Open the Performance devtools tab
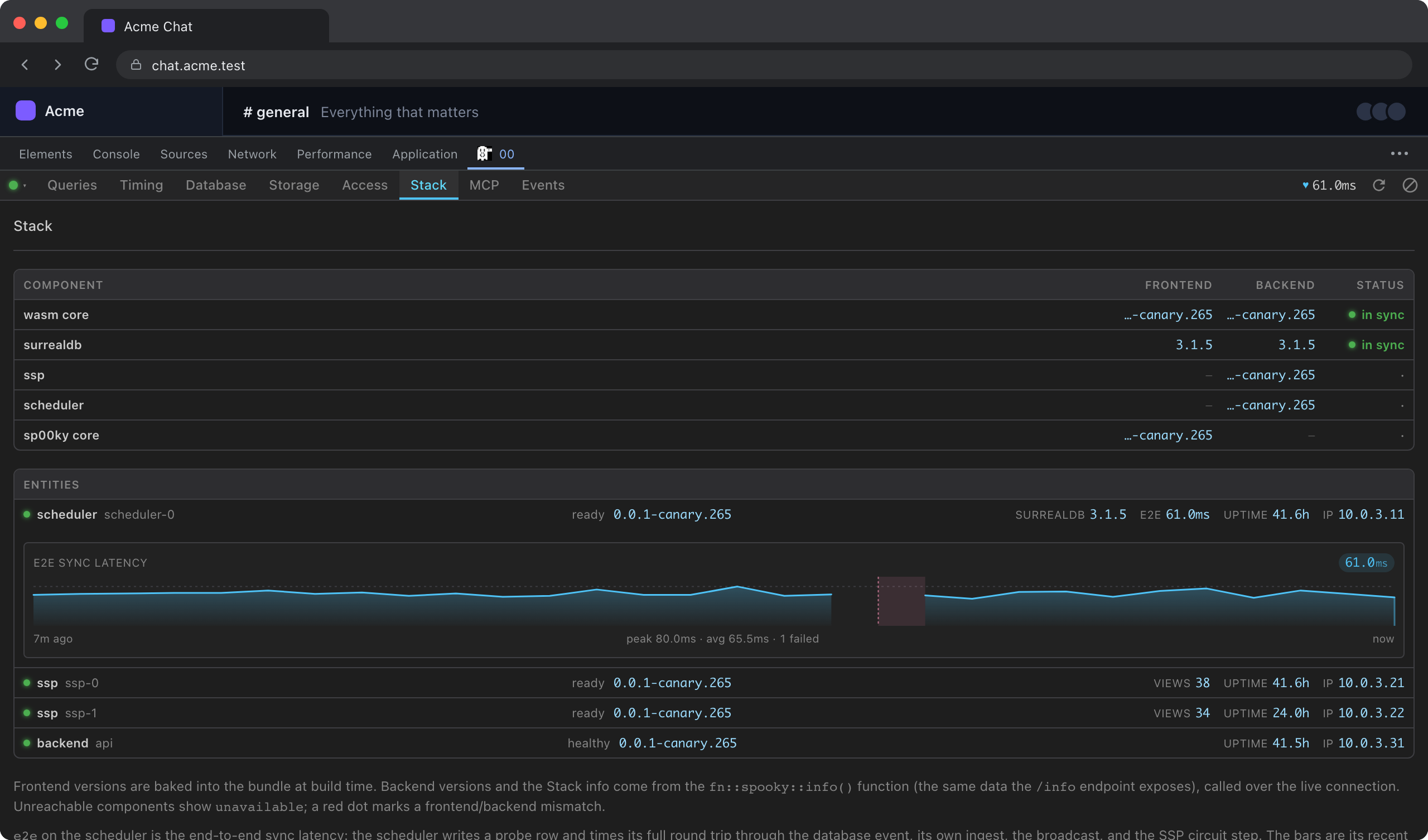The image size is (1428, 840). 334,154
